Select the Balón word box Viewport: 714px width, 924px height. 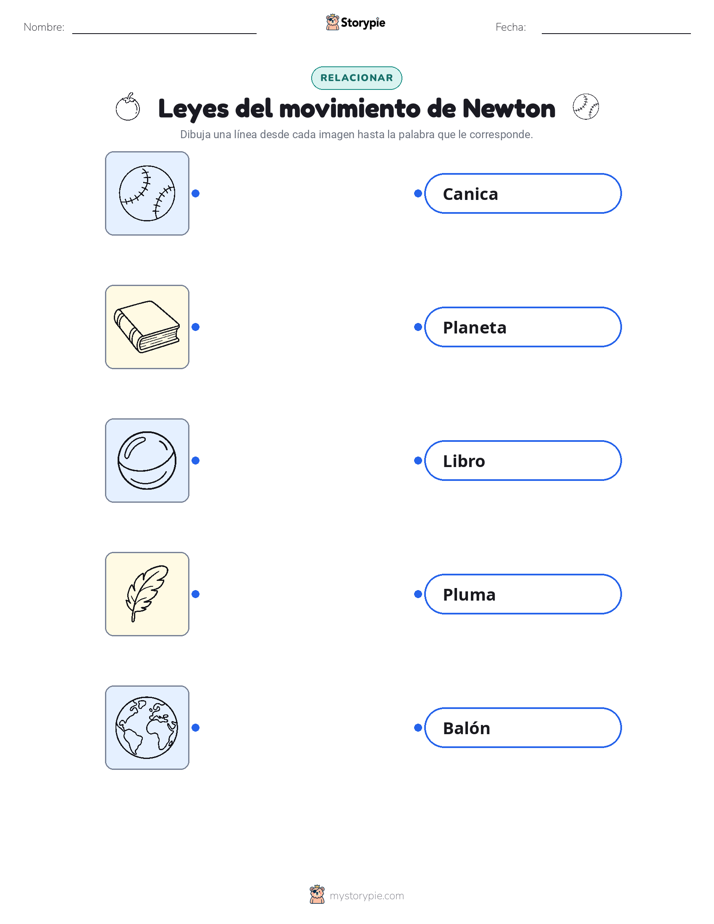click(x=523, y=728)
